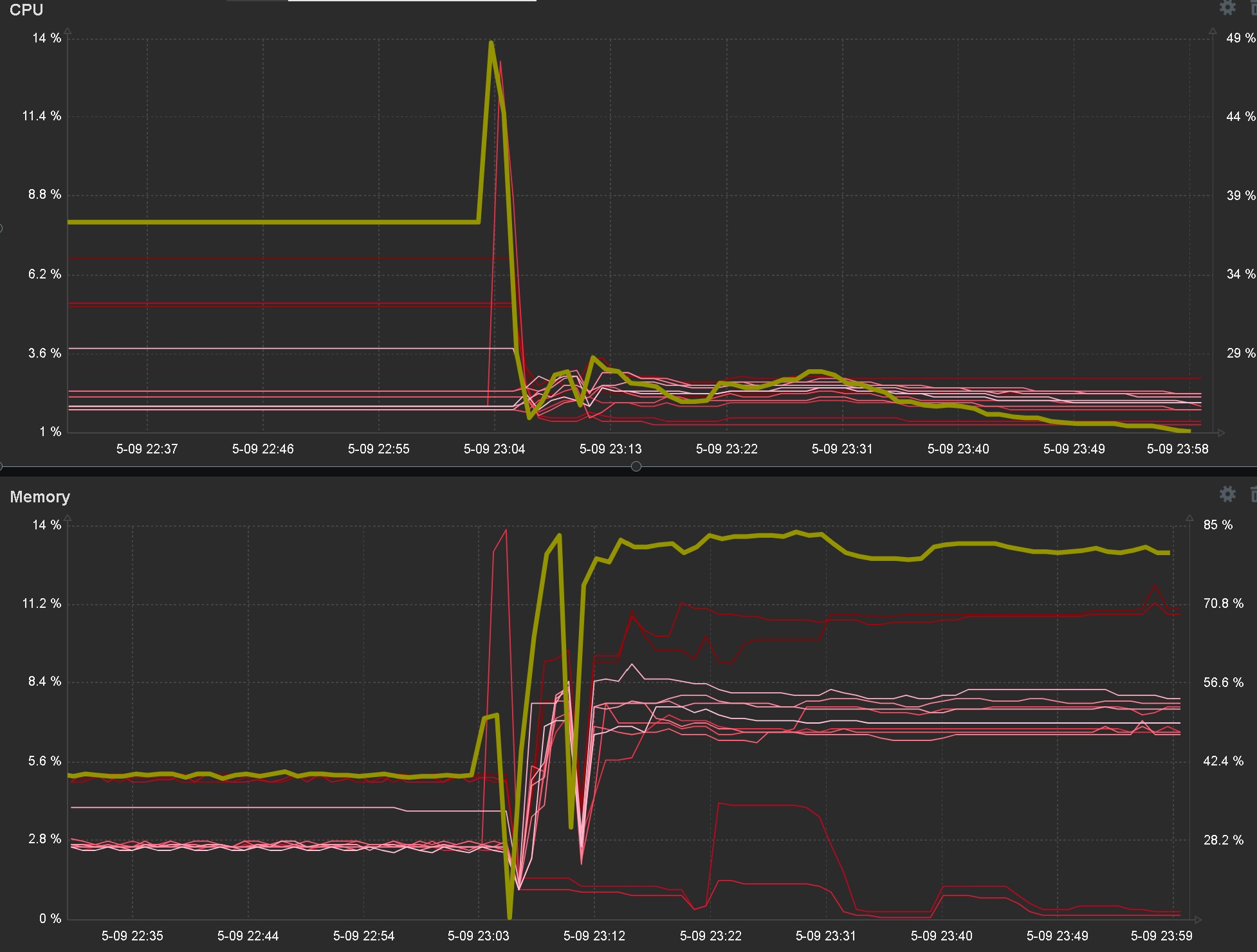This screenshot has width=1257, height=952.
Task: Delete the CPU chart with trash icon
Action: (1253, 8)
